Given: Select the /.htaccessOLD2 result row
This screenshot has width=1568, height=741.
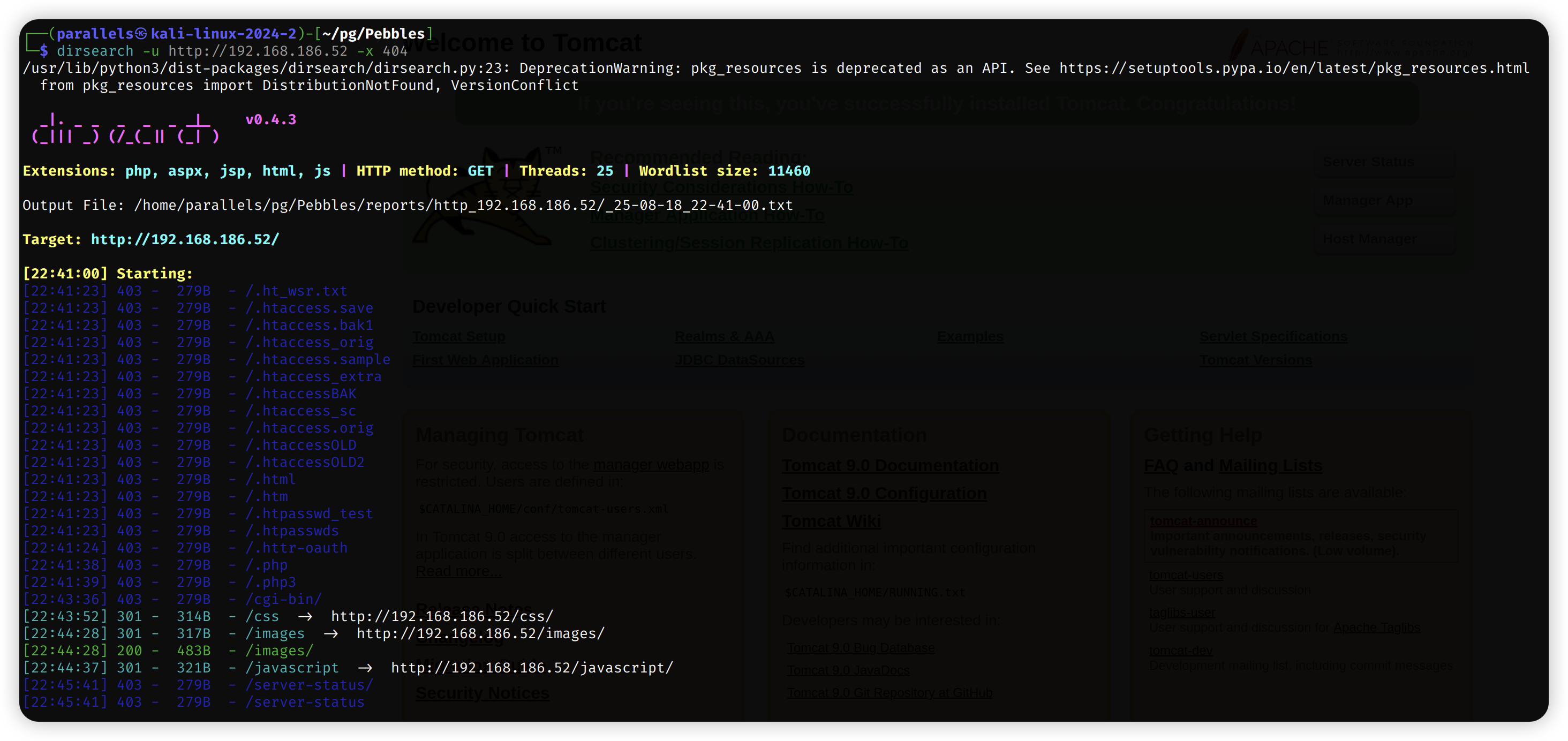Looking at the screenshot, I should tap(193, 463).
